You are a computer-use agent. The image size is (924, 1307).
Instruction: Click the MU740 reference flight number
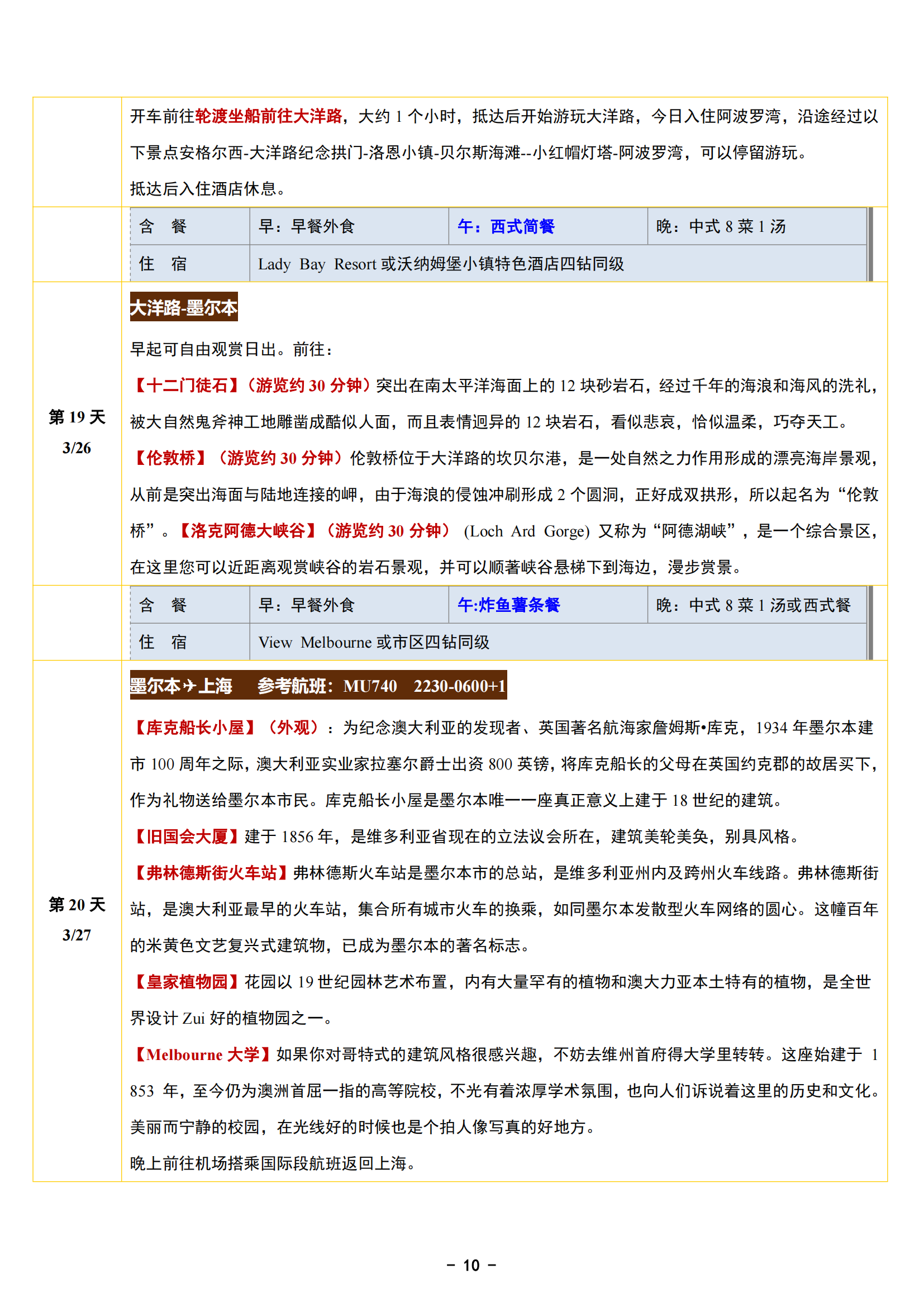(x=370, y=686)
